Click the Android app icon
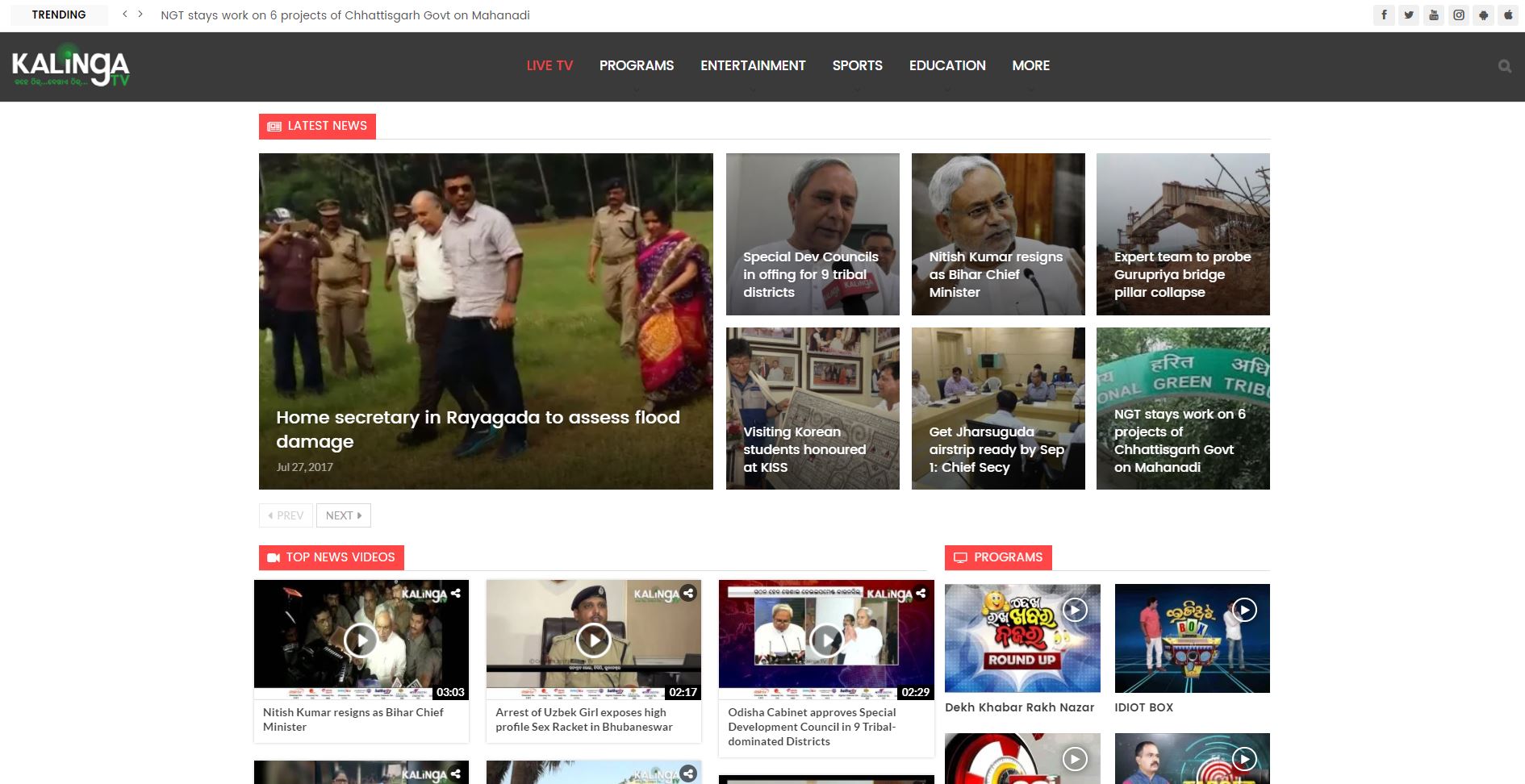Viewport: 1525px width, 784px height. coord(1484,15)
